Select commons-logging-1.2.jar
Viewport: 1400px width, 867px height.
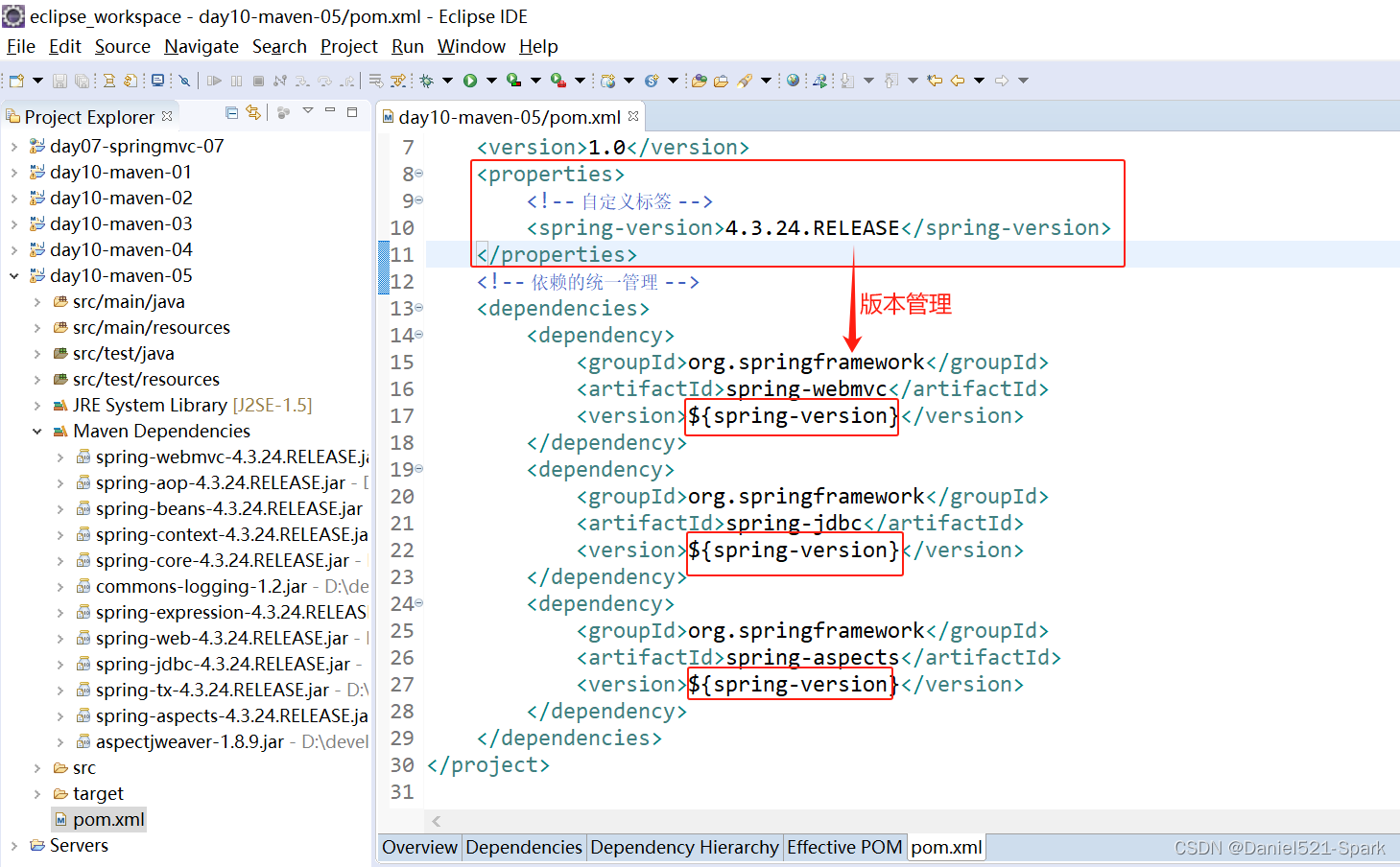202,587
